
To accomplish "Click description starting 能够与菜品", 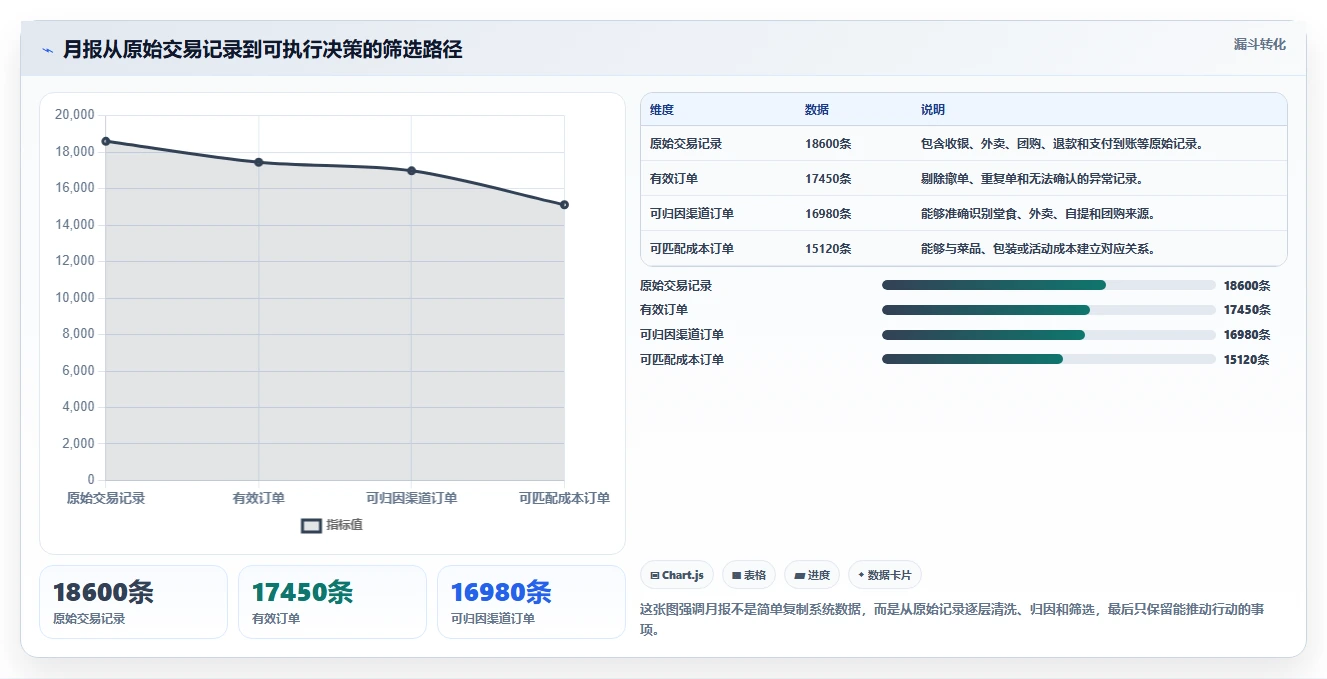I will pyautogui.click(x=1038, y=249).
